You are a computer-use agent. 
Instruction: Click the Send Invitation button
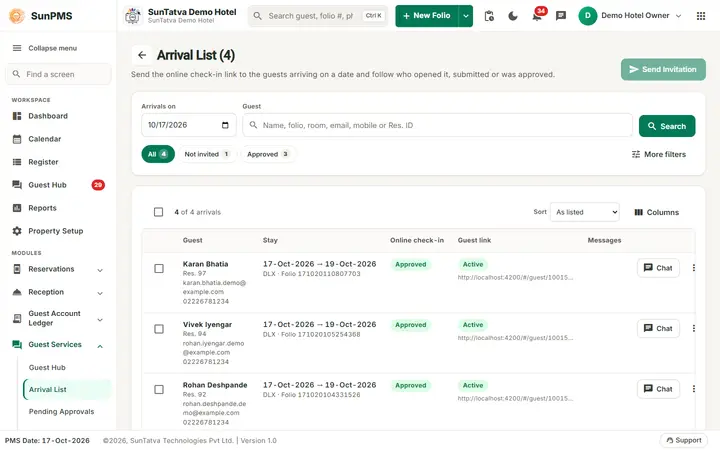pyautogui.click(x=663, y=69)
